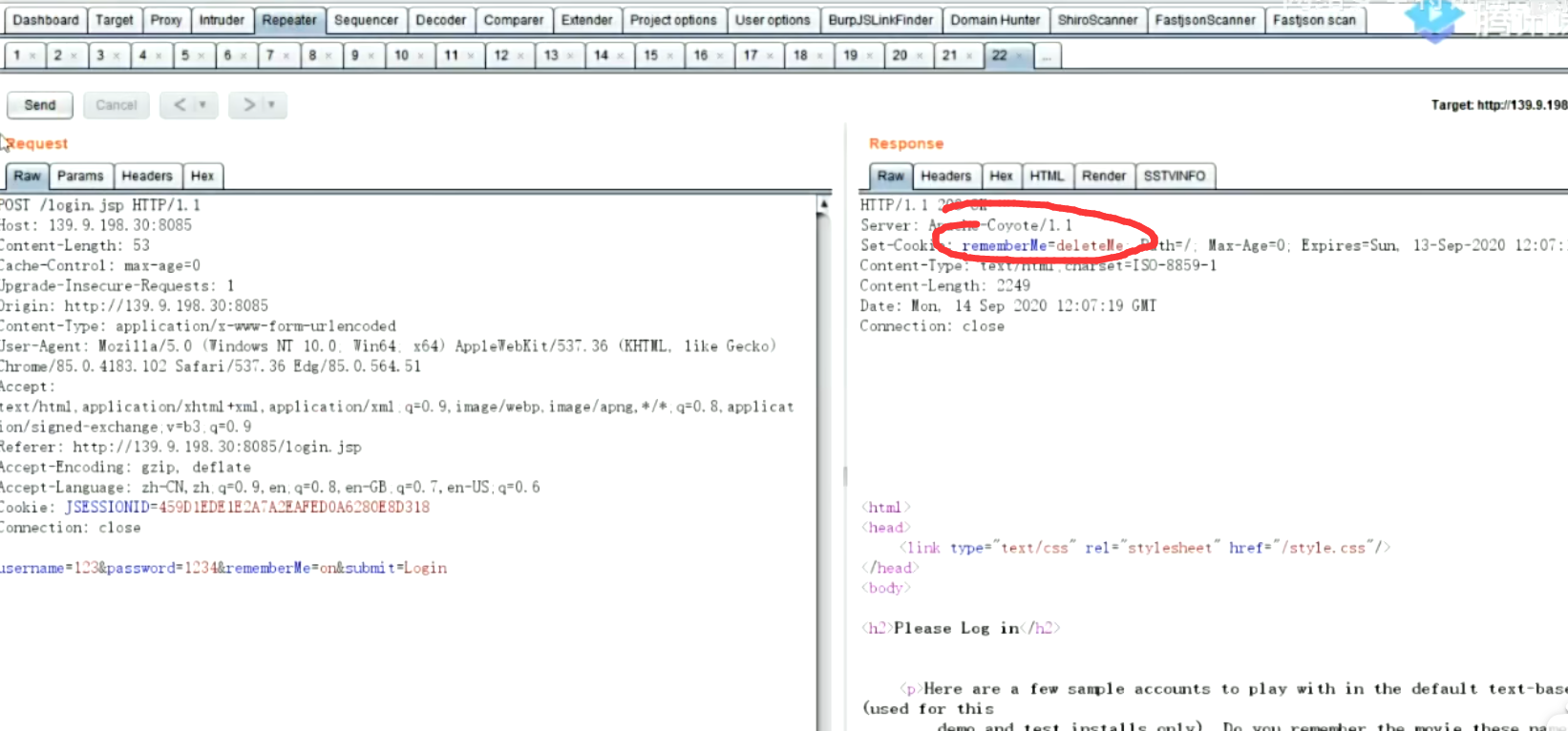1568x731 pixels.
Task: Show response HTML view
Action: coord(1047,176)
